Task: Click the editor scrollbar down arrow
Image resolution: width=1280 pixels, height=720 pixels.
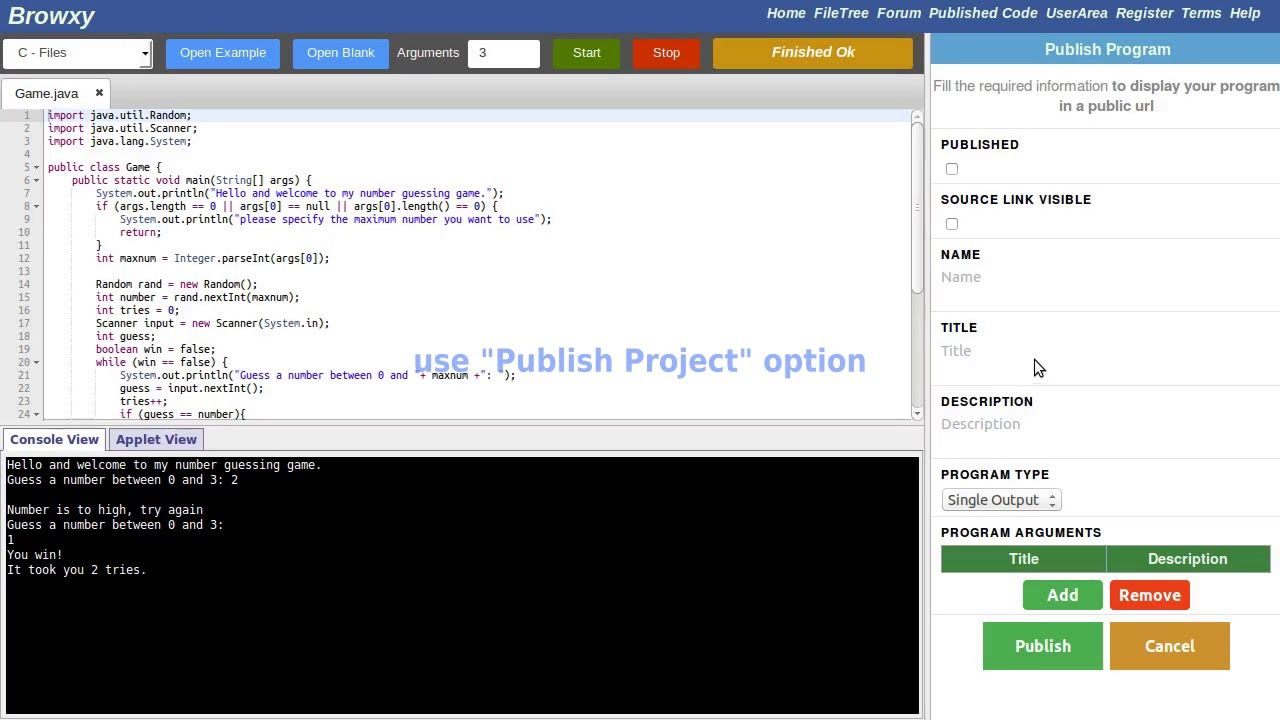Action: [917, 413]
